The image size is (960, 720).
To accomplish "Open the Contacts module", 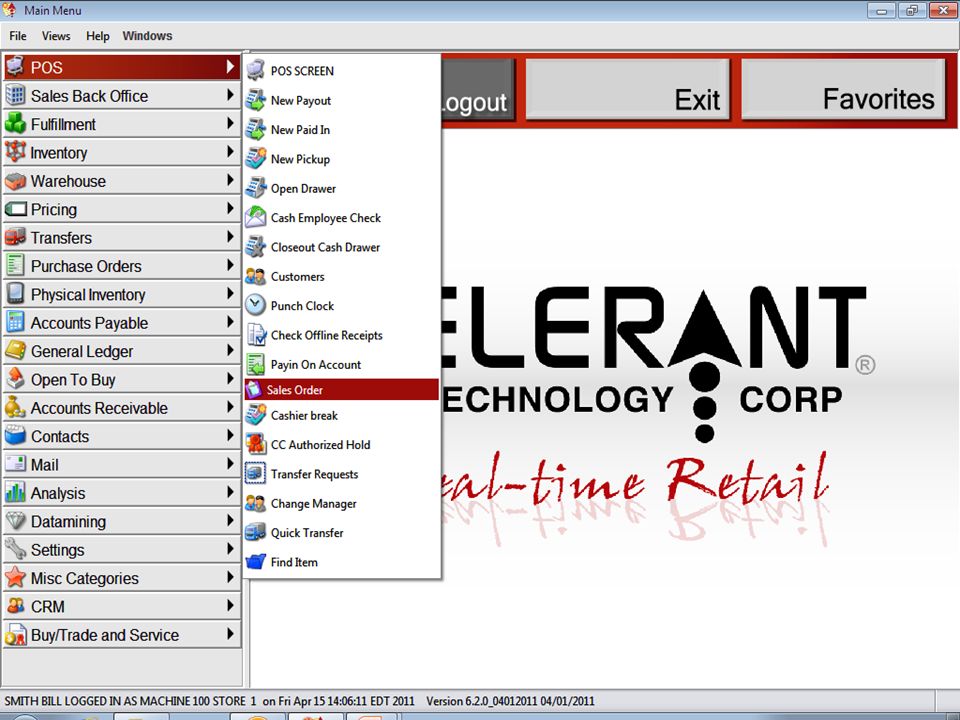I will (x=121, y=436).
